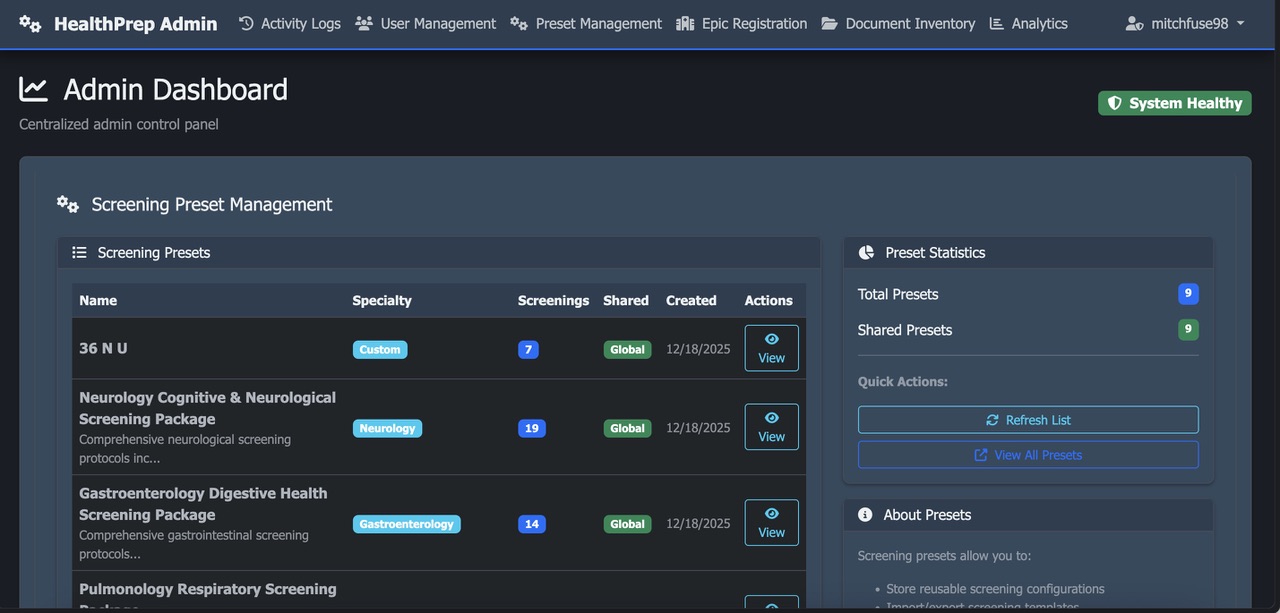The width and height of the screenshot is (1280, 613).
Task: Open View All Presets
Action: (1028, 454)
